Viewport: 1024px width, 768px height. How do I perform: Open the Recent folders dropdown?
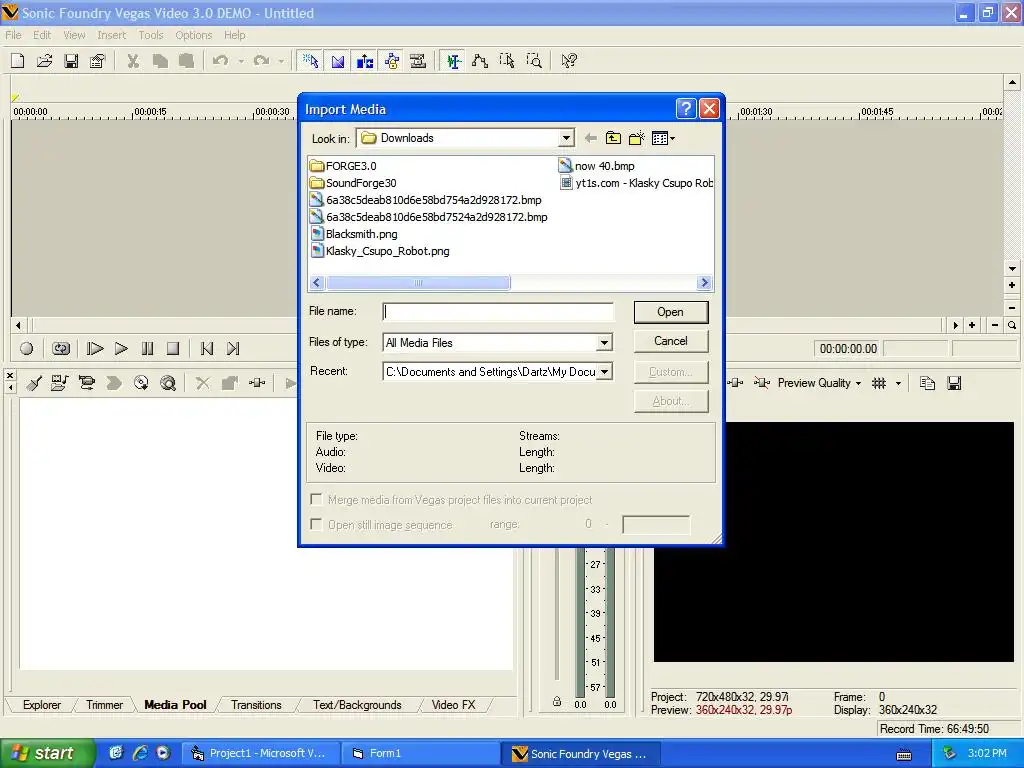(x=604, y=372)
